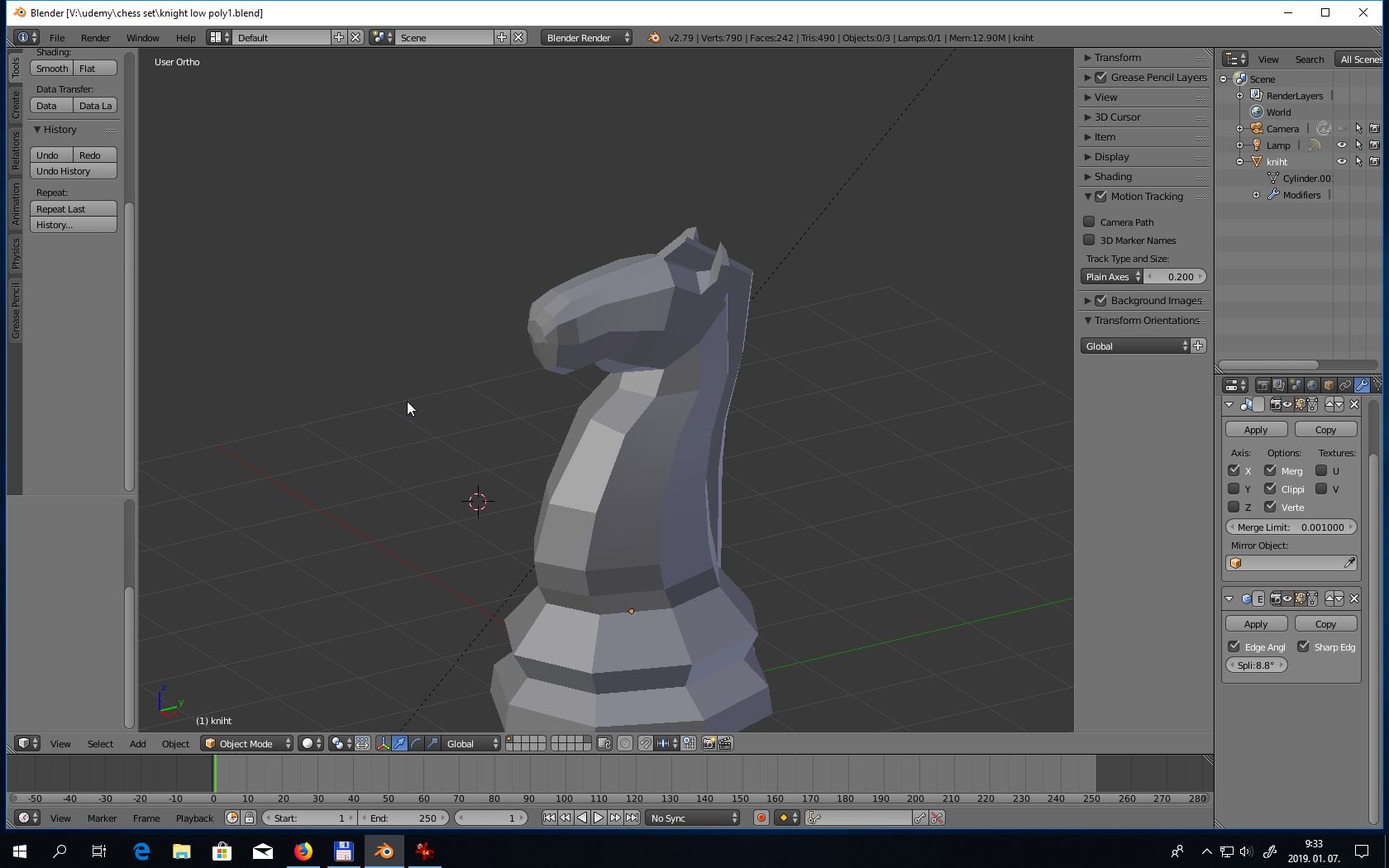Click the Repeat Last button
The image size is (1389, 868).
(74, 209)
